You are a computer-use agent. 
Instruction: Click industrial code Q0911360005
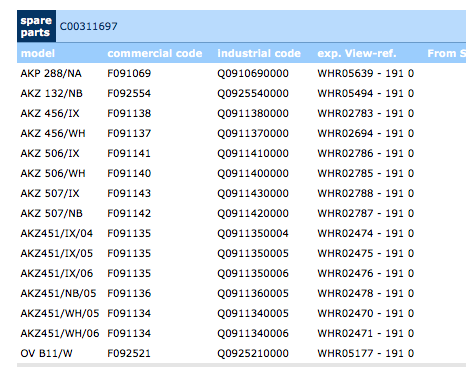coord(253,293)
